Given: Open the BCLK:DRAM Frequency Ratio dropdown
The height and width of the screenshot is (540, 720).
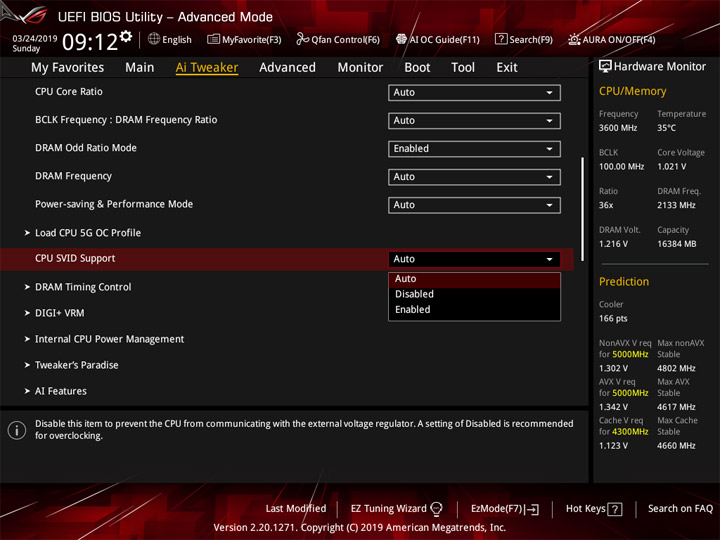Looking at the screenshot, I should pyautogui.click(x=474, y=121).
